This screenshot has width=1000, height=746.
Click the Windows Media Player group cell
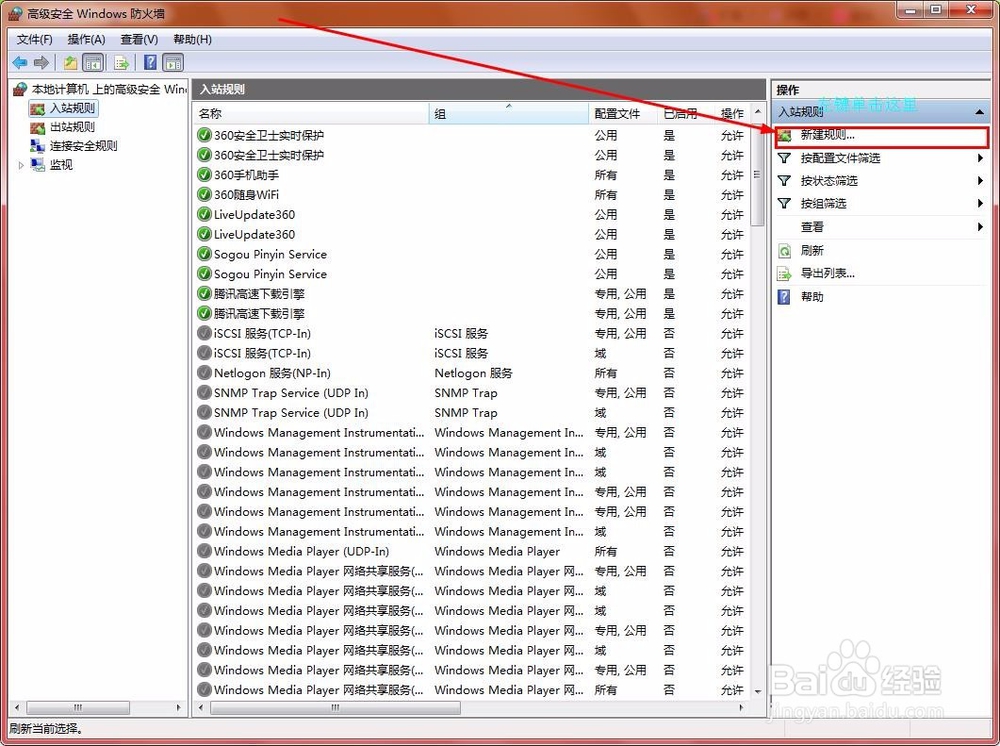pyautogui.click(x=497, y=552)
